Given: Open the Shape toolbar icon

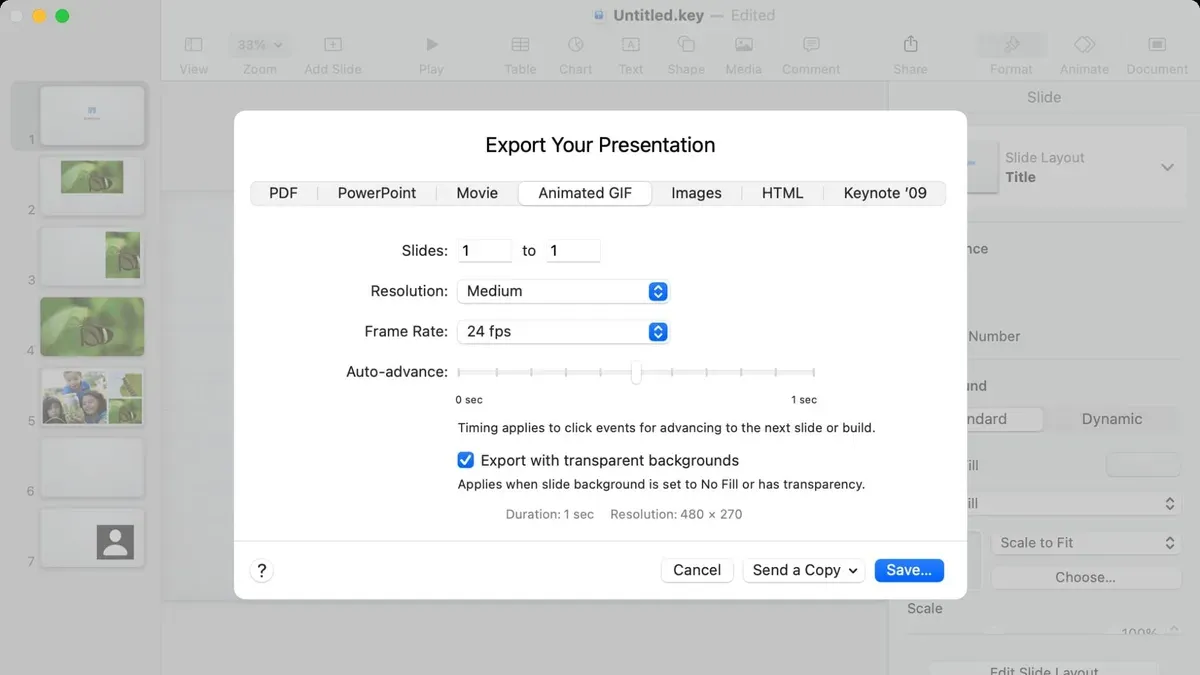Looking at the screenshot, I should point(686,45).
